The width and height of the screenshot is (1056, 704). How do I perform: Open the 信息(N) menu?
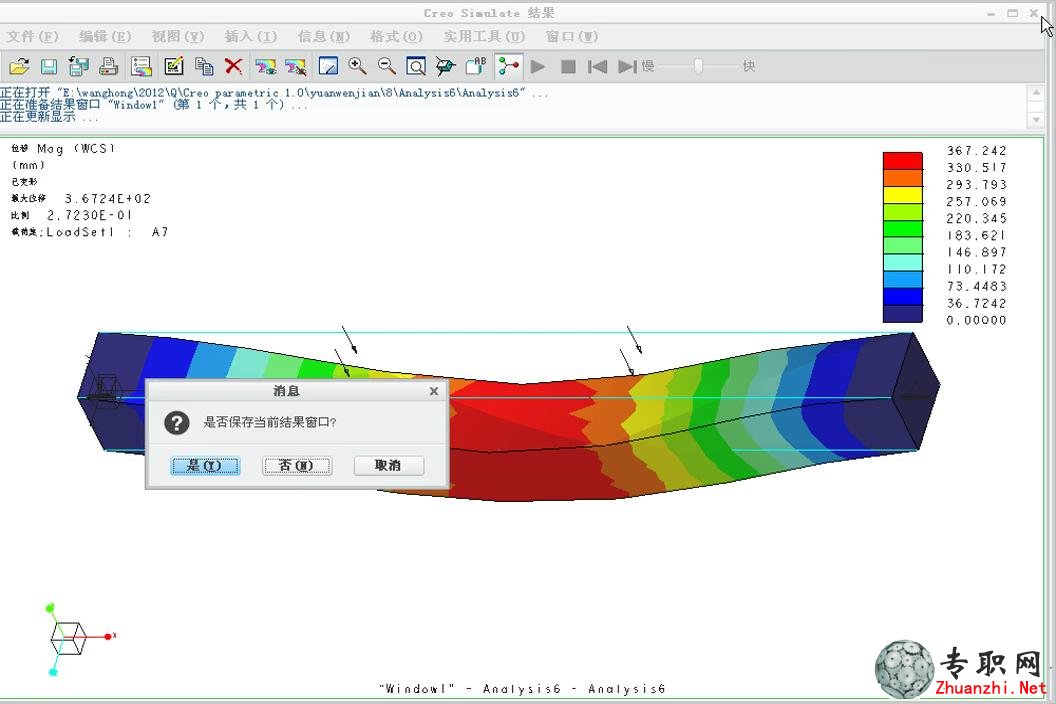point(324,36)
